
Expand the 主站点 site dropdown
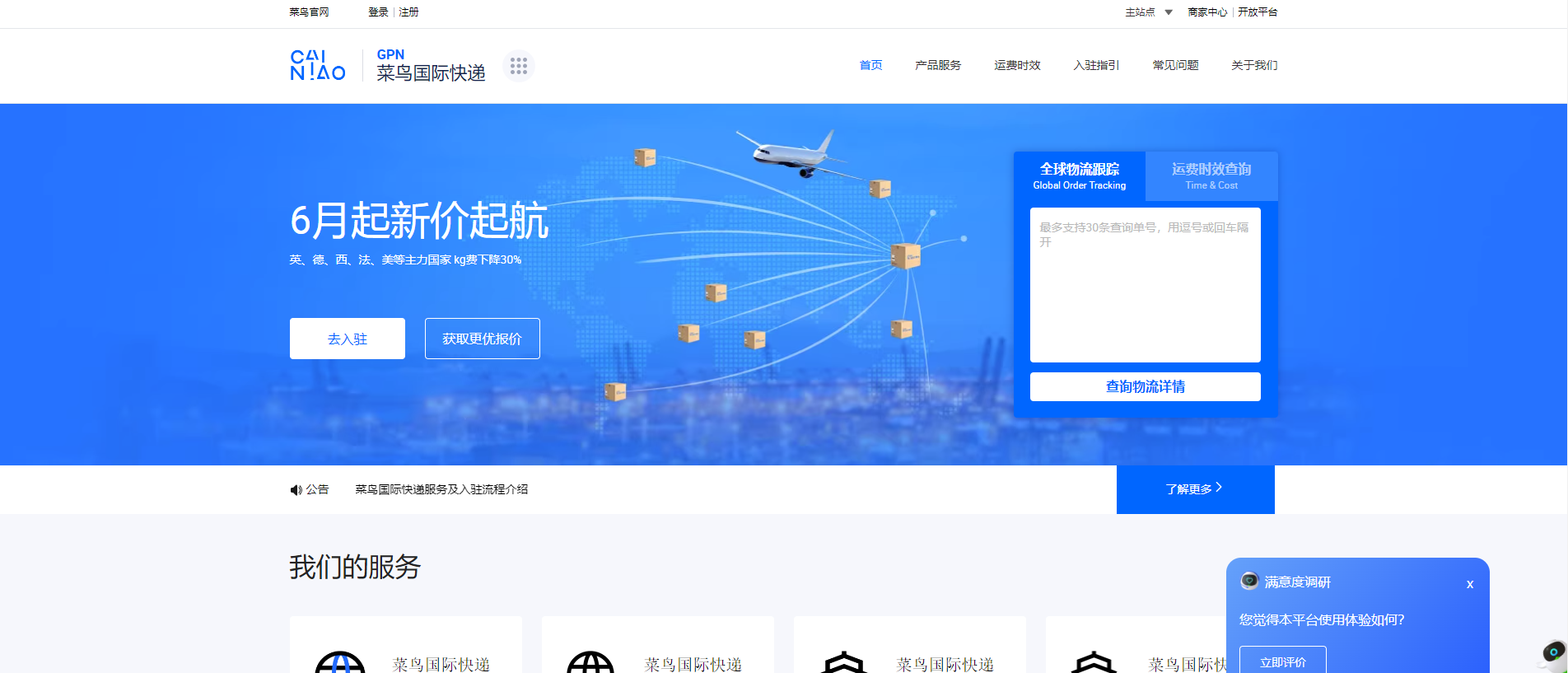pos(1149,12)
